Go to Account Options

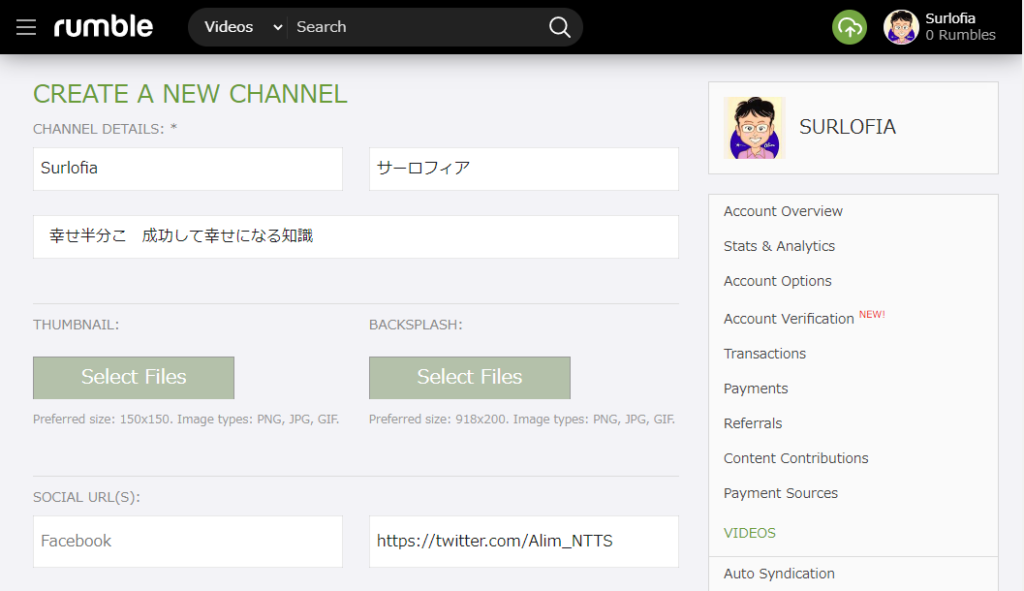click(x=777, y=281)
